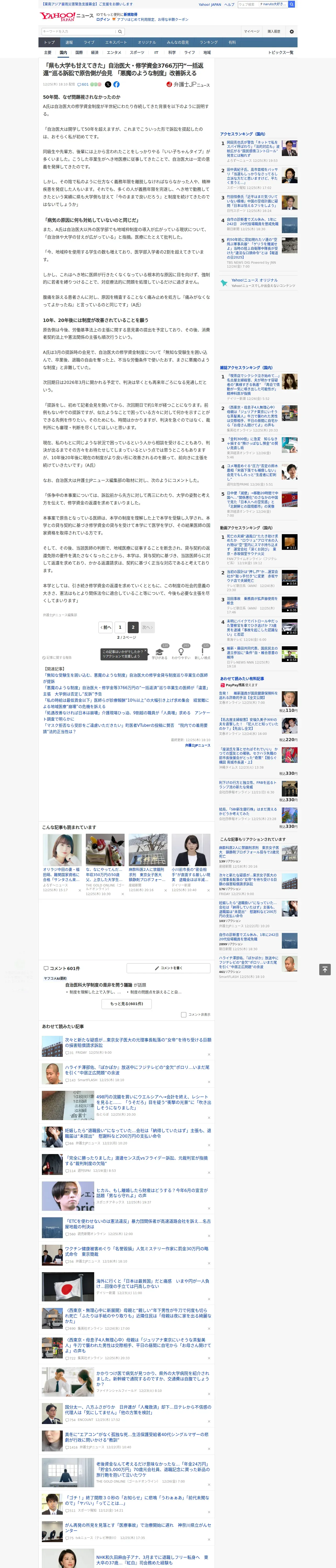336x1568 pixels.
Task: Click the magnifier icon beside keyword search box
Action: pyautogui.click(x=120, y=32)
